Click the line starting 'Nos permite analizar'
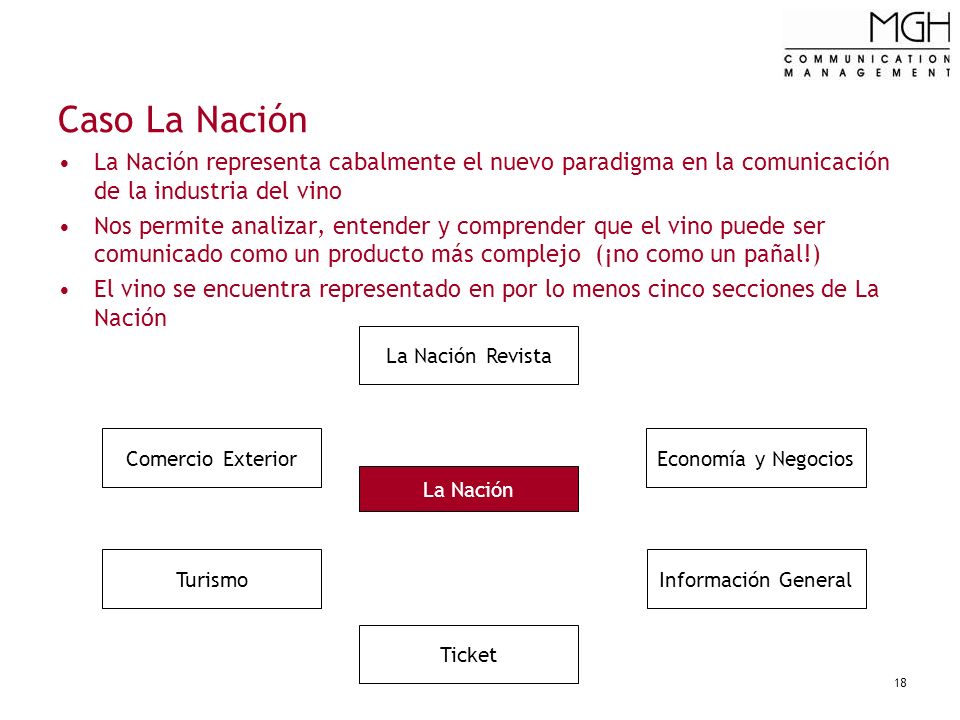This screenshot has width=960, height=720. 459,226
